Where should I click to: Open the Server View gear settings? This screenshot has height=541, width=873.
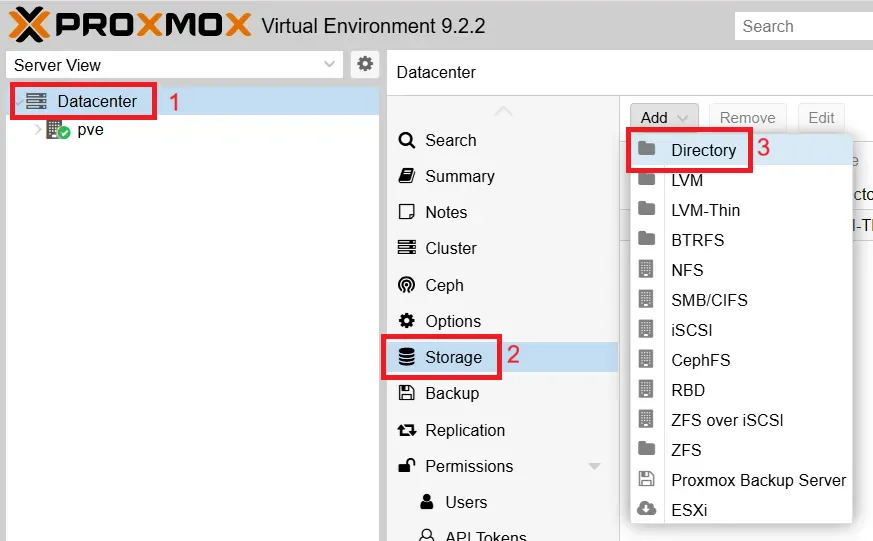[x=365, y=64]
